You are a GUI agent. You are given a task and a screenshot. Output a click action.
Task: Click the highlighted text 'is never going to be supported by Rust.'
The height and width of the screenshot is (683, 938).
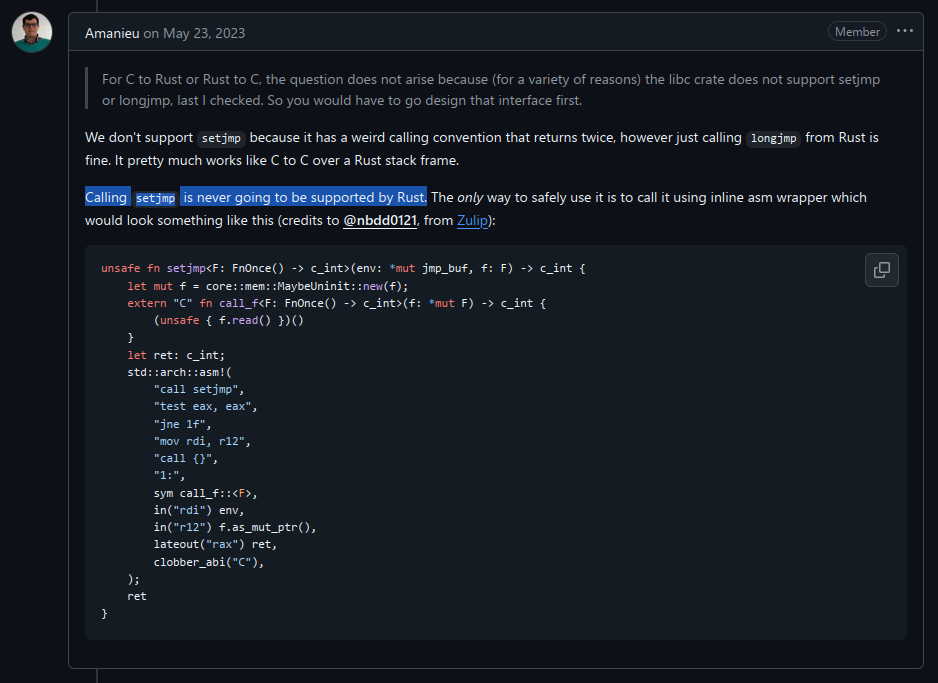[304, 197]
